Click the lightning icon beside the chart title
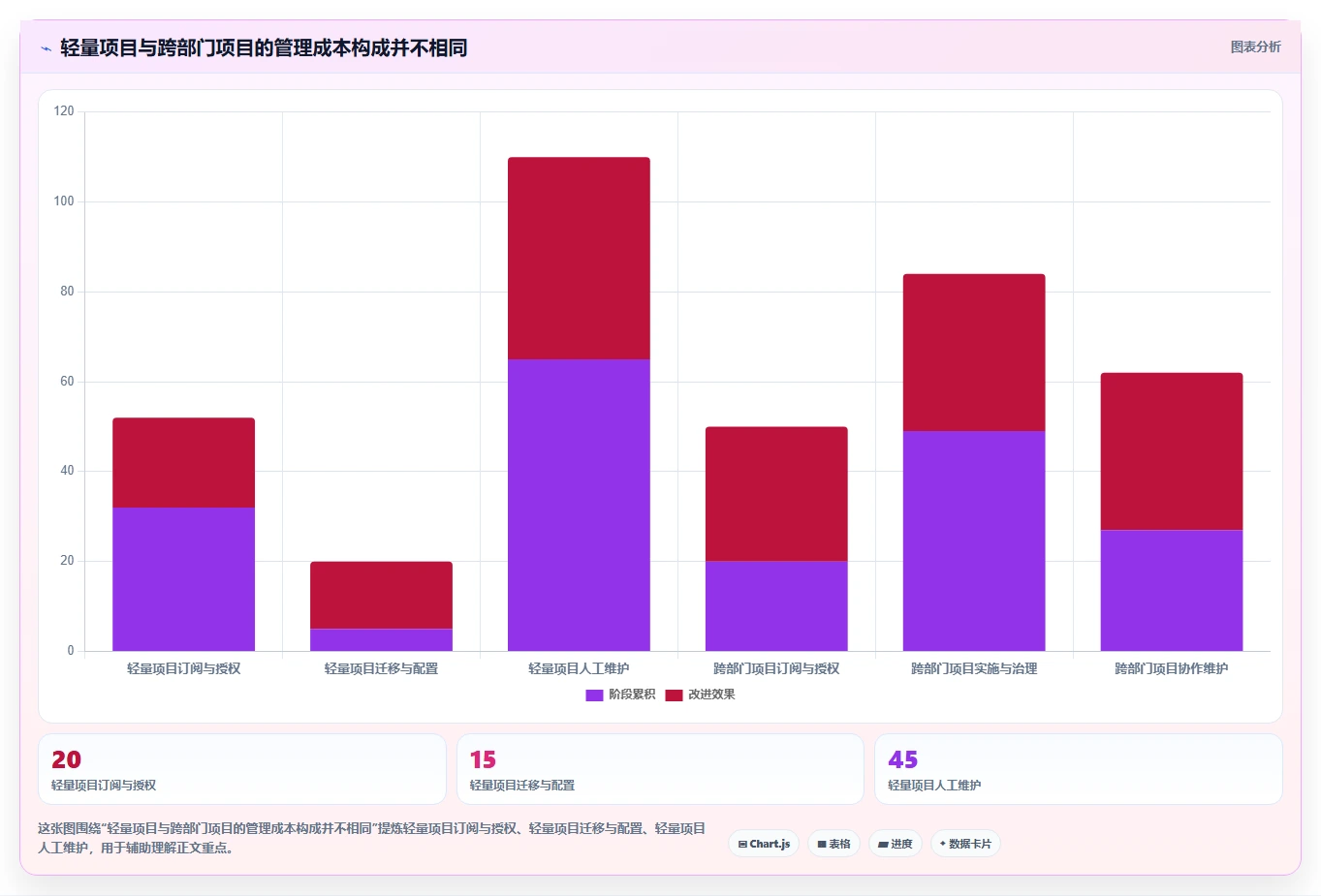This screenshot has height=896, width=1321. tap(46, 48)
